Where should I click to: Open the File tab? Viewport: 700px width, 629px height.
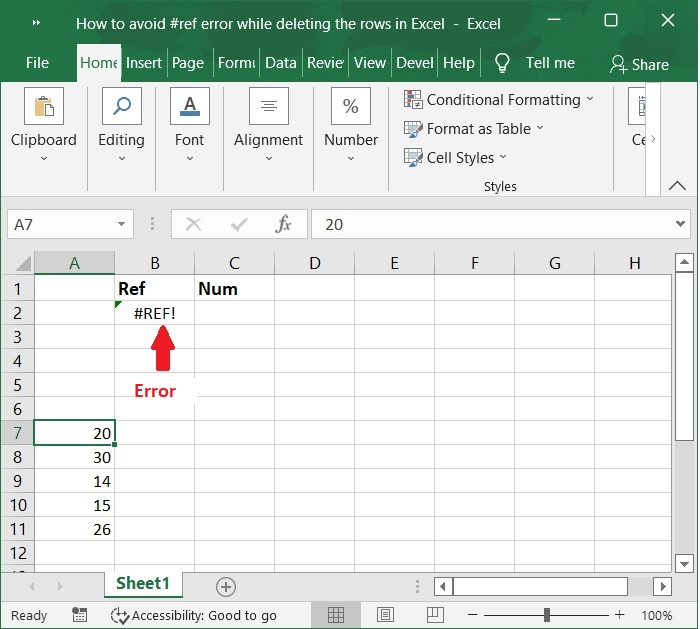tap(37, 63)
